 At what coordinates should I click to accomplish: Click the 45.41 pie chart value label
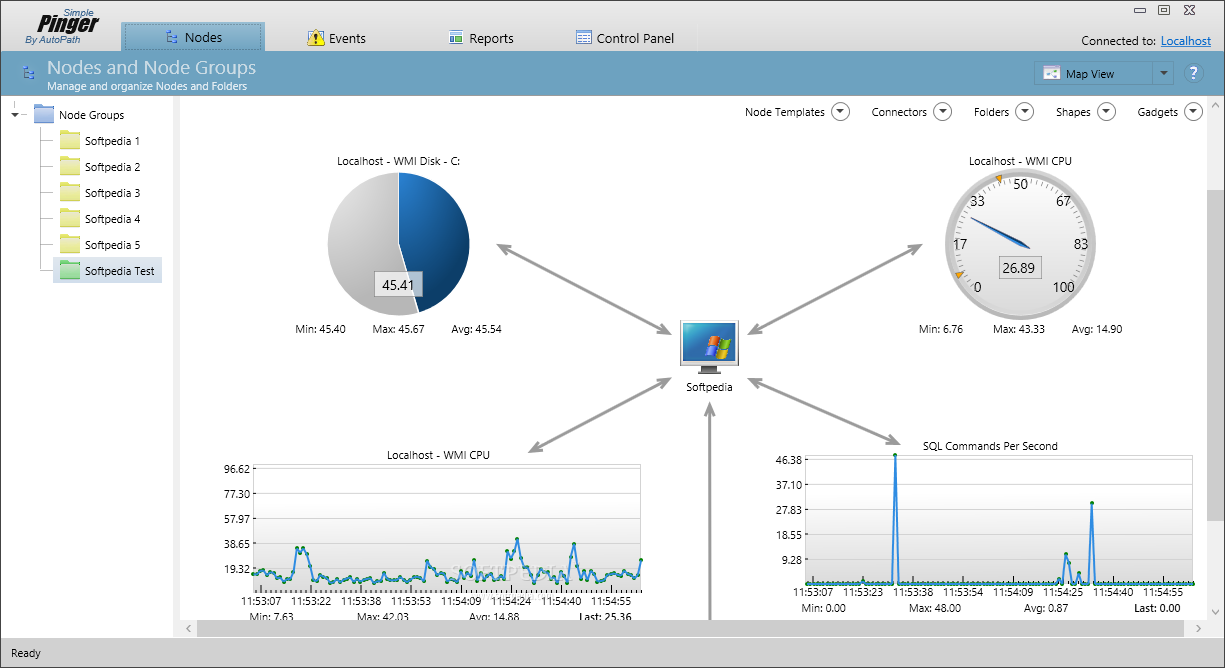pos(398,285)
